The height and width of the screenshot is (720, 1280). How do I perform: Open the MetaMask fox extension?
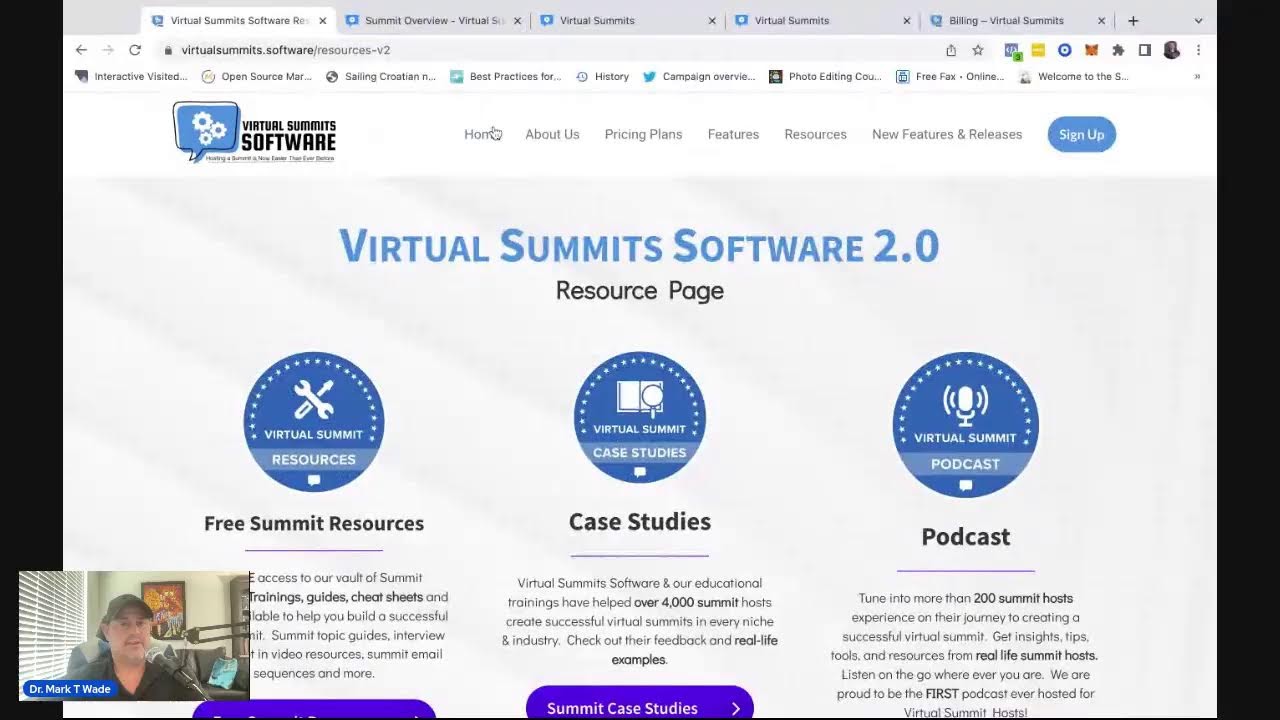[x=1091, y=50]
